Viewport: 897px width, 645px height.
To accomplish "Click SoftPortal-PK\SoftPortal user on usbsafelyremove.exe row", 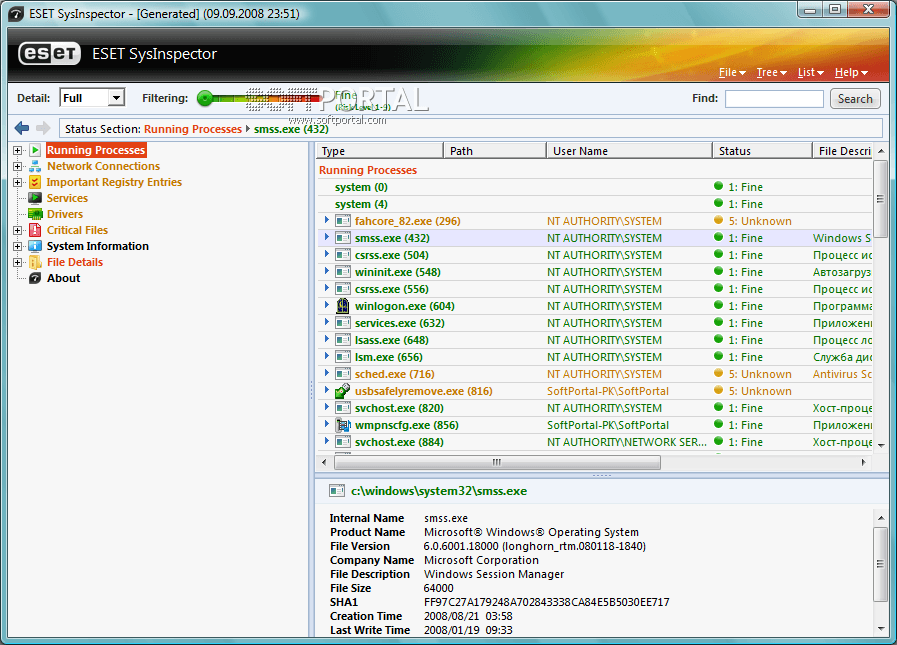I will click(608, 391).
